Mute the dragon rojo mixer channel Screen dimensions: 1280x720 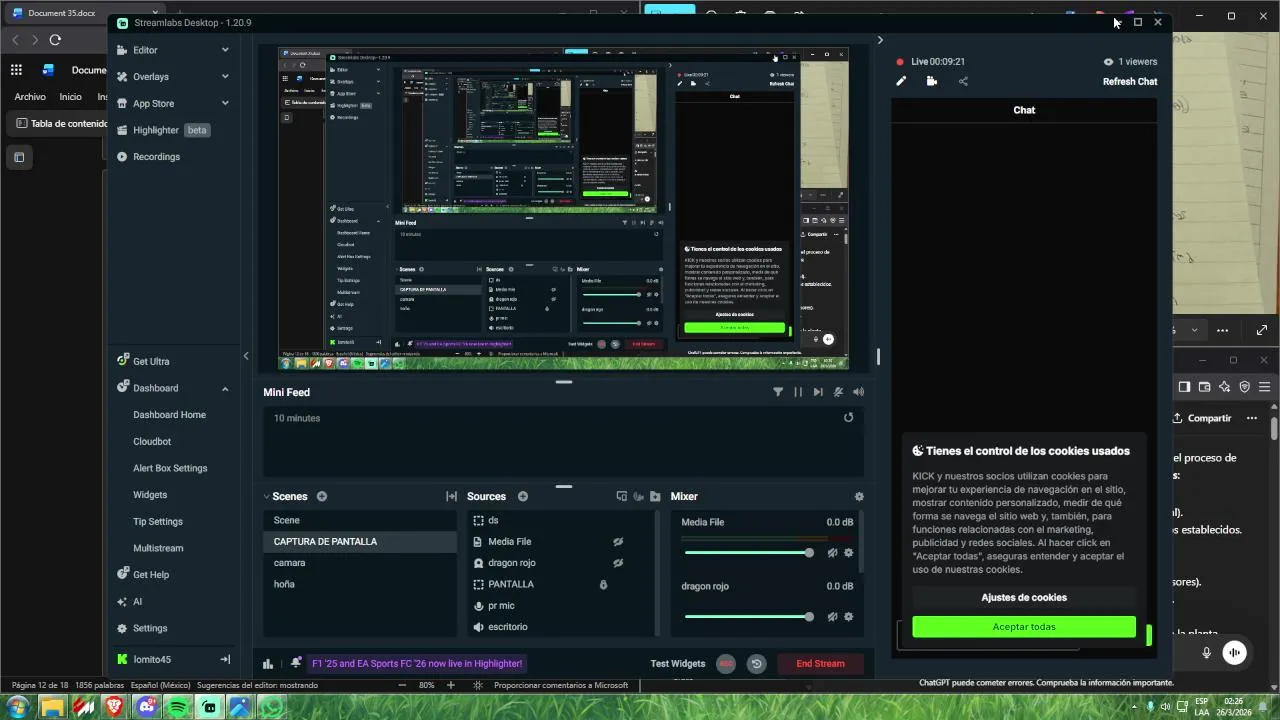click(x=832, y=617)
